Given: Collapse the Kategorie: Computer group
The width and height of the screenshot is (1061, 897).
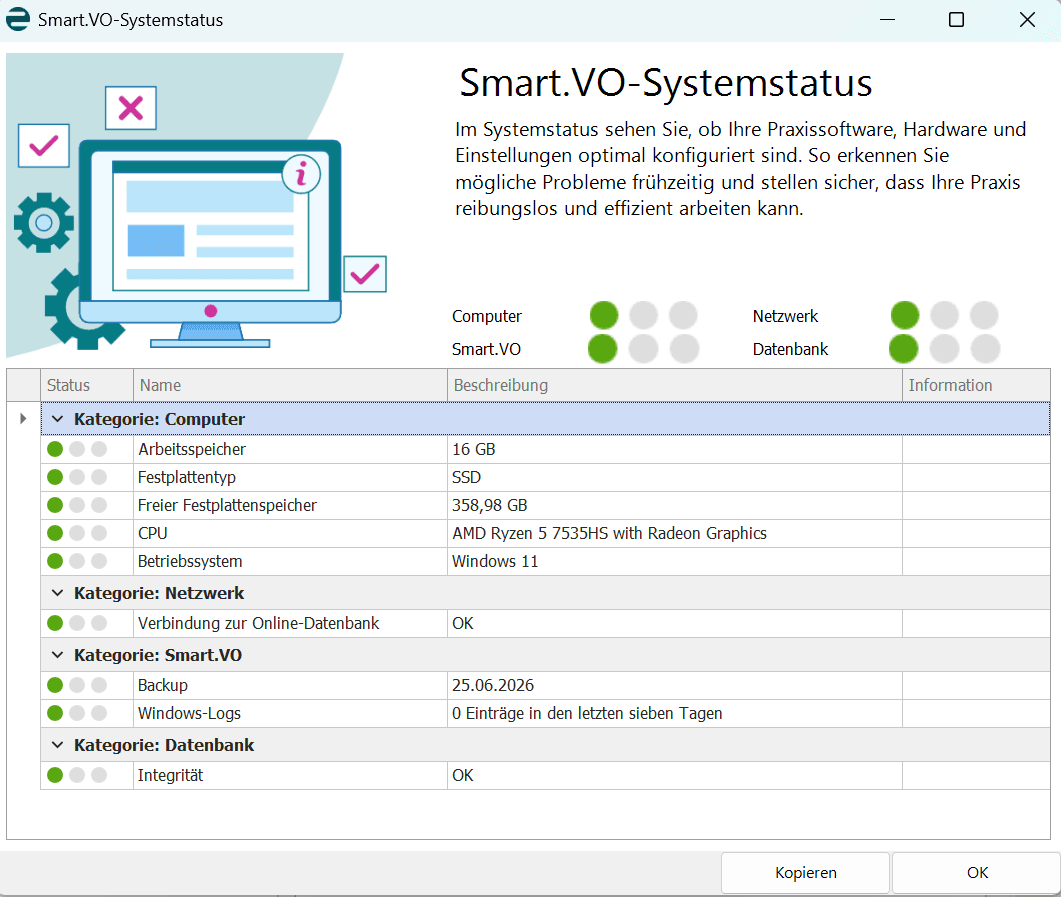Looking at the screenshot, I should click(58, 419).
